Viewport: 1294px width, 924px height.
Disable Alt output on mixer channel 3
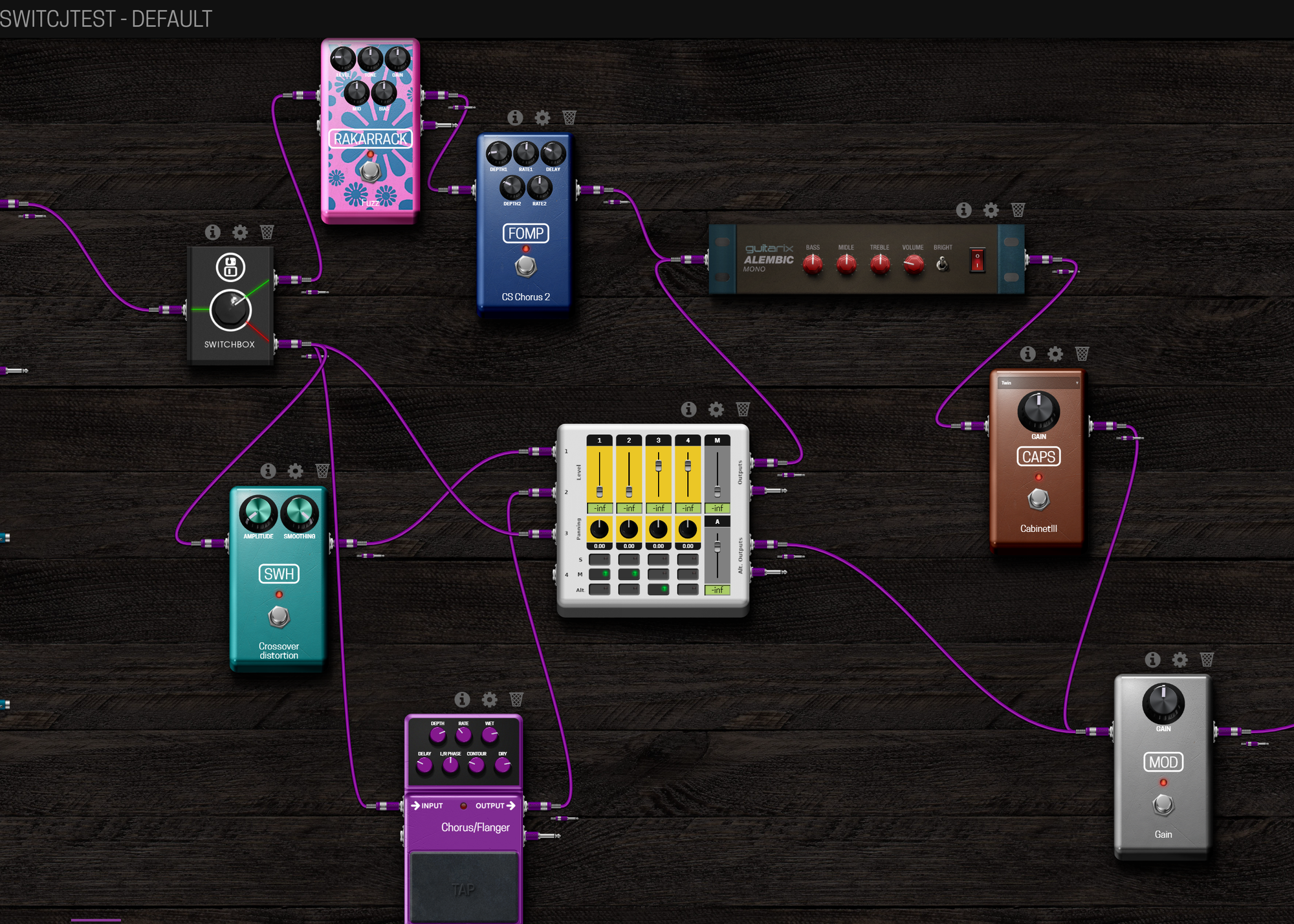[659, 589]
